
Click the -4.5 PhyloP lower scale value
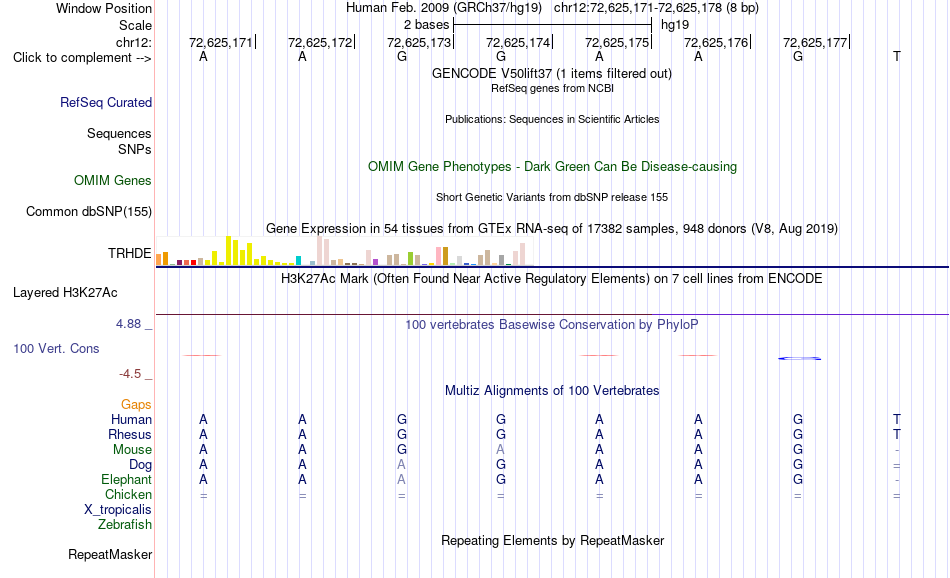pyautogui.click(x=130, y=374)
